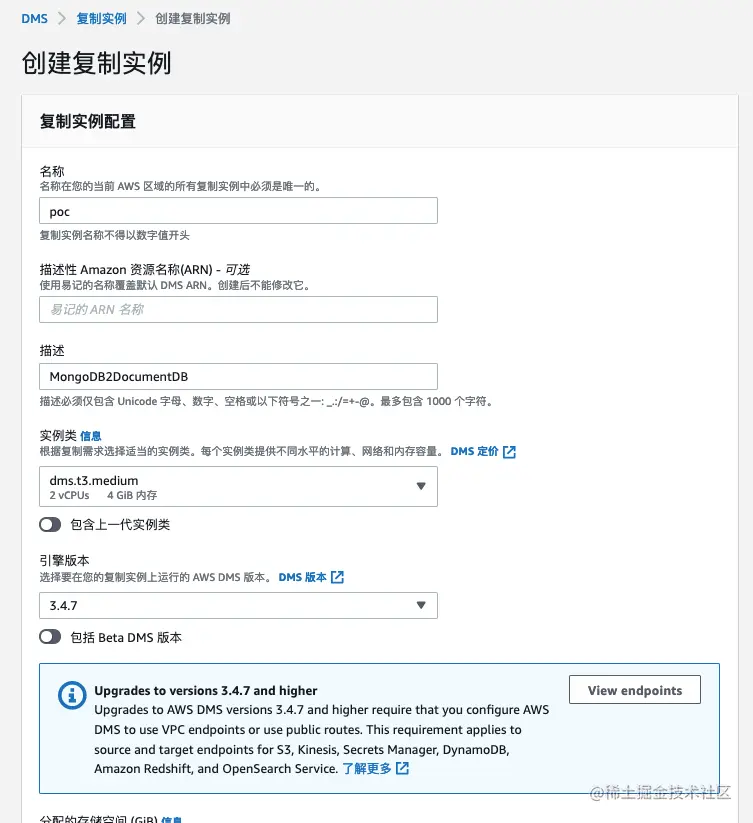Go to 复制实例 breadcrumb link
The image size is (753, 823).
tap(101, 18)
